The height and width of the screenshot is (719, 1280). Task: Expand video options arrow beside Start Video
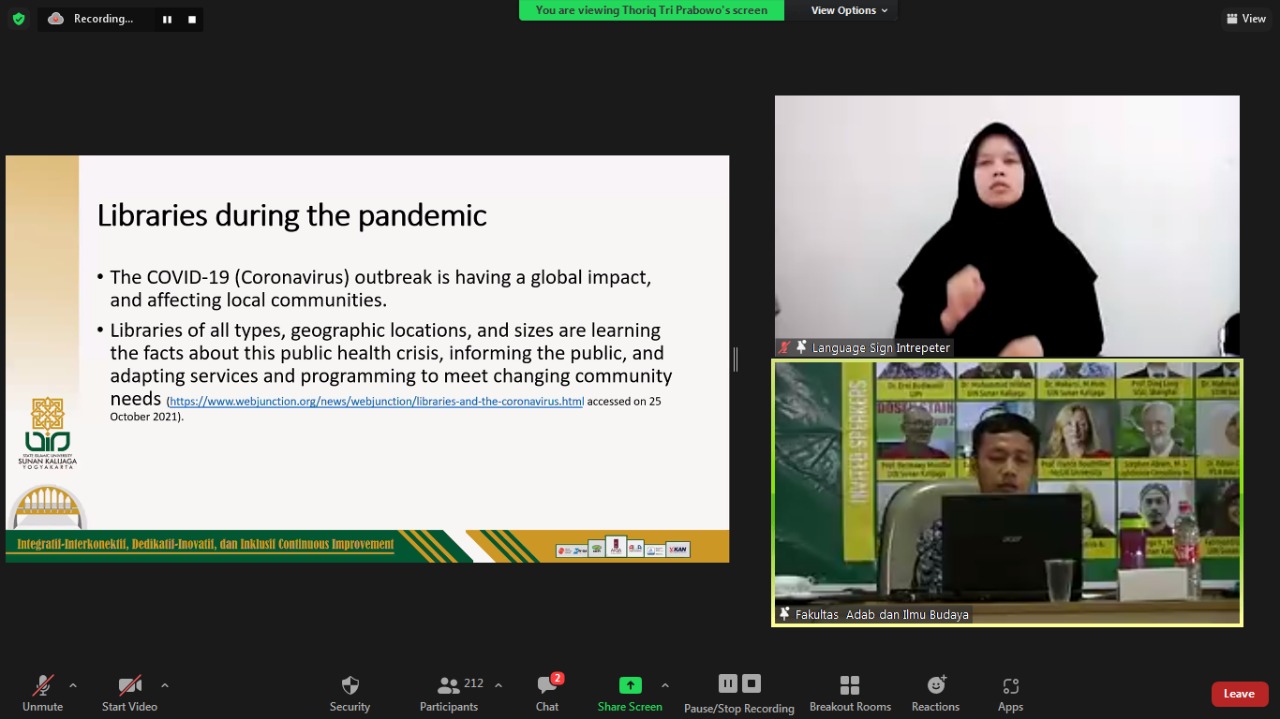165,686
